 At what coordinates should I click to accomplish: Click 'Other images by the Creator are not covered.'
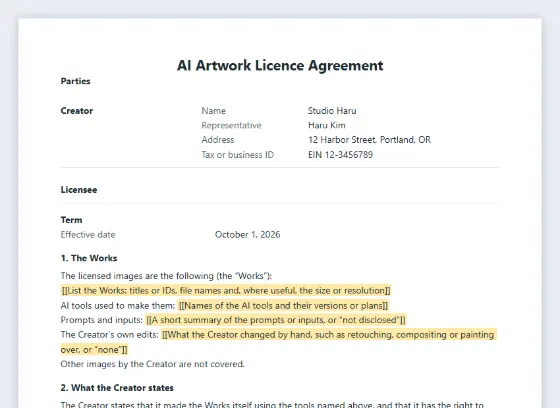[x=152, y=364]
